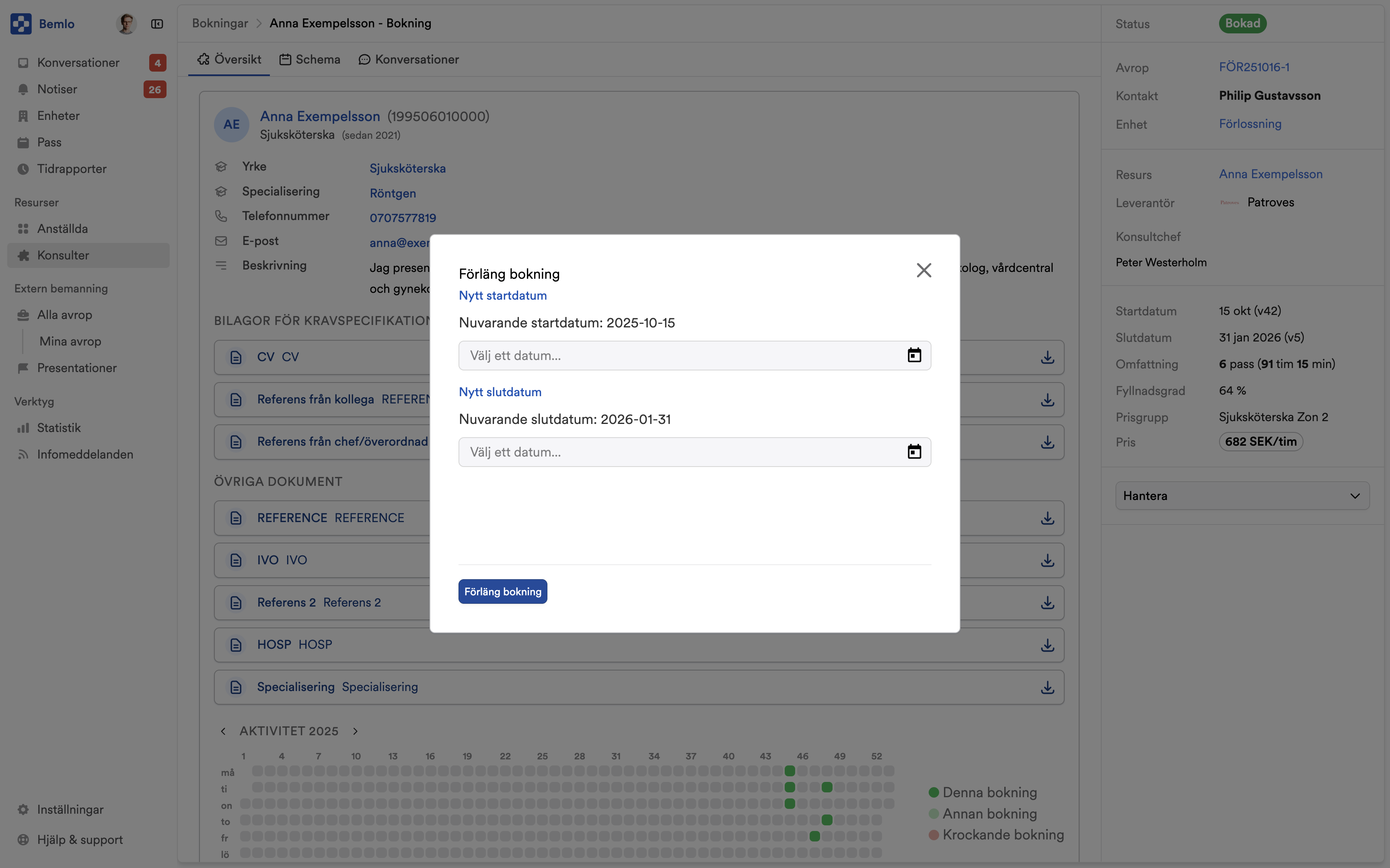
Task: Switch to the Översikt tab
Action: point(229,59)
